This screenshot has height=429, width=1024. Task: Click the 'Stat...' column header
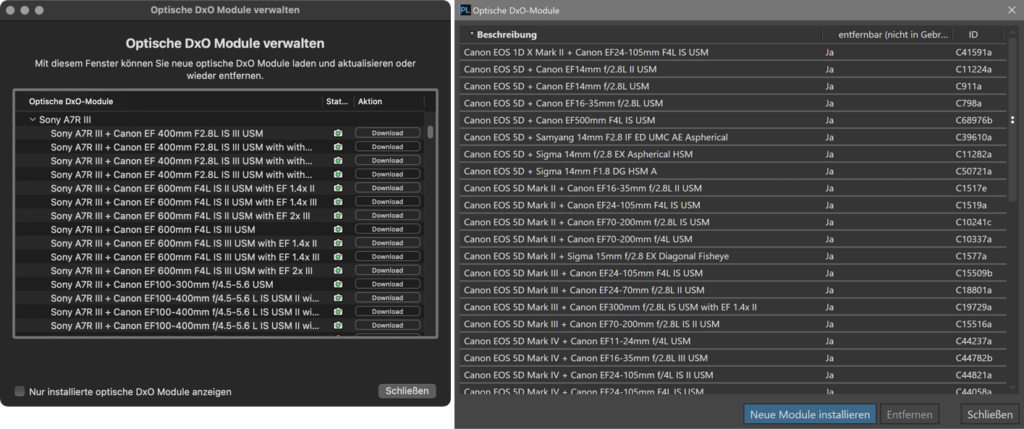pyautogui.click(x=337, y=101)
